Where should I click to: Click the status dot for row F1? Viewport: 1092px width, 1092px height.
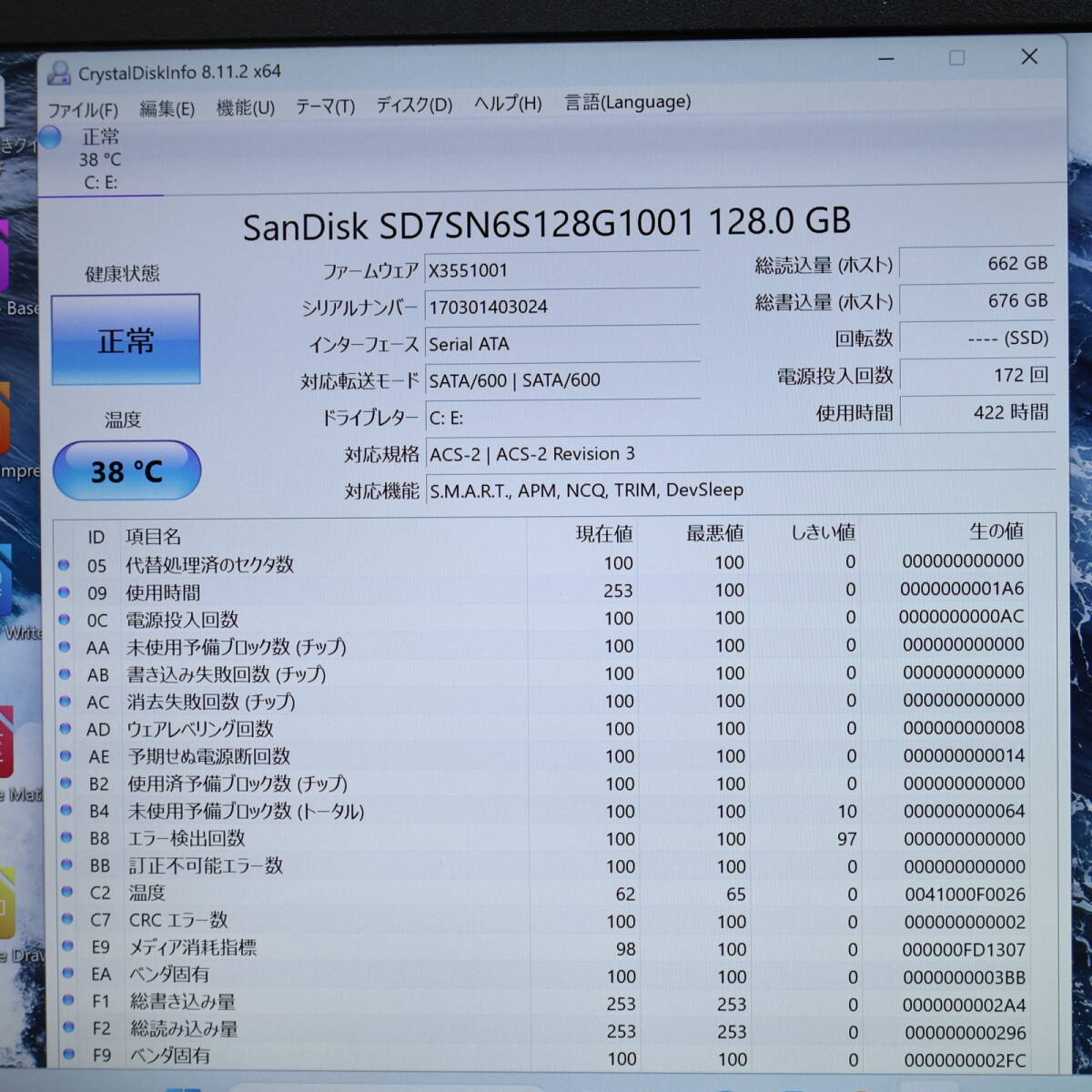68,1000
